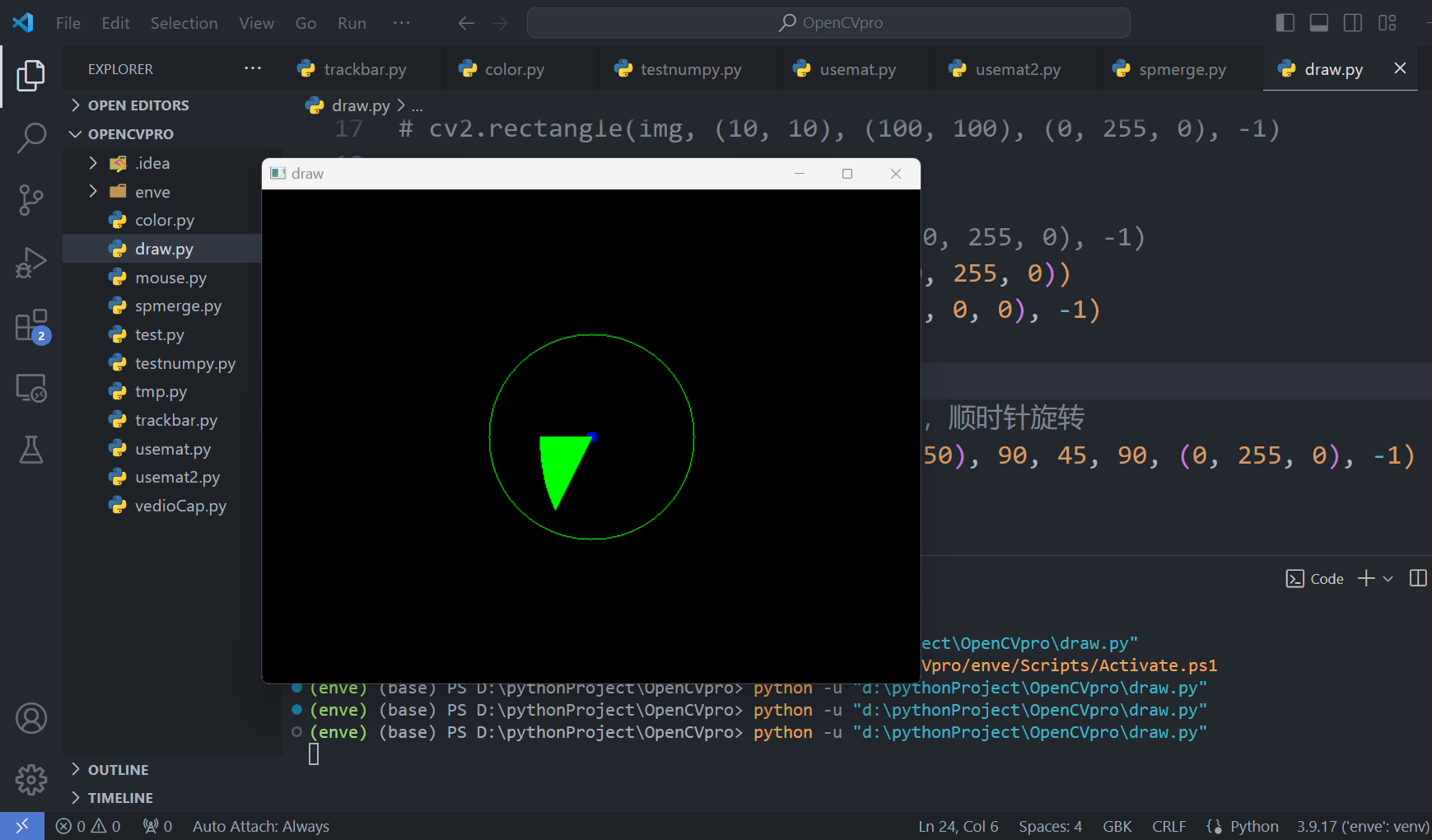Open Remote Explorer icon in activity bar
Viewport: 1432px width, 840px height.
[x=30, y=388]
